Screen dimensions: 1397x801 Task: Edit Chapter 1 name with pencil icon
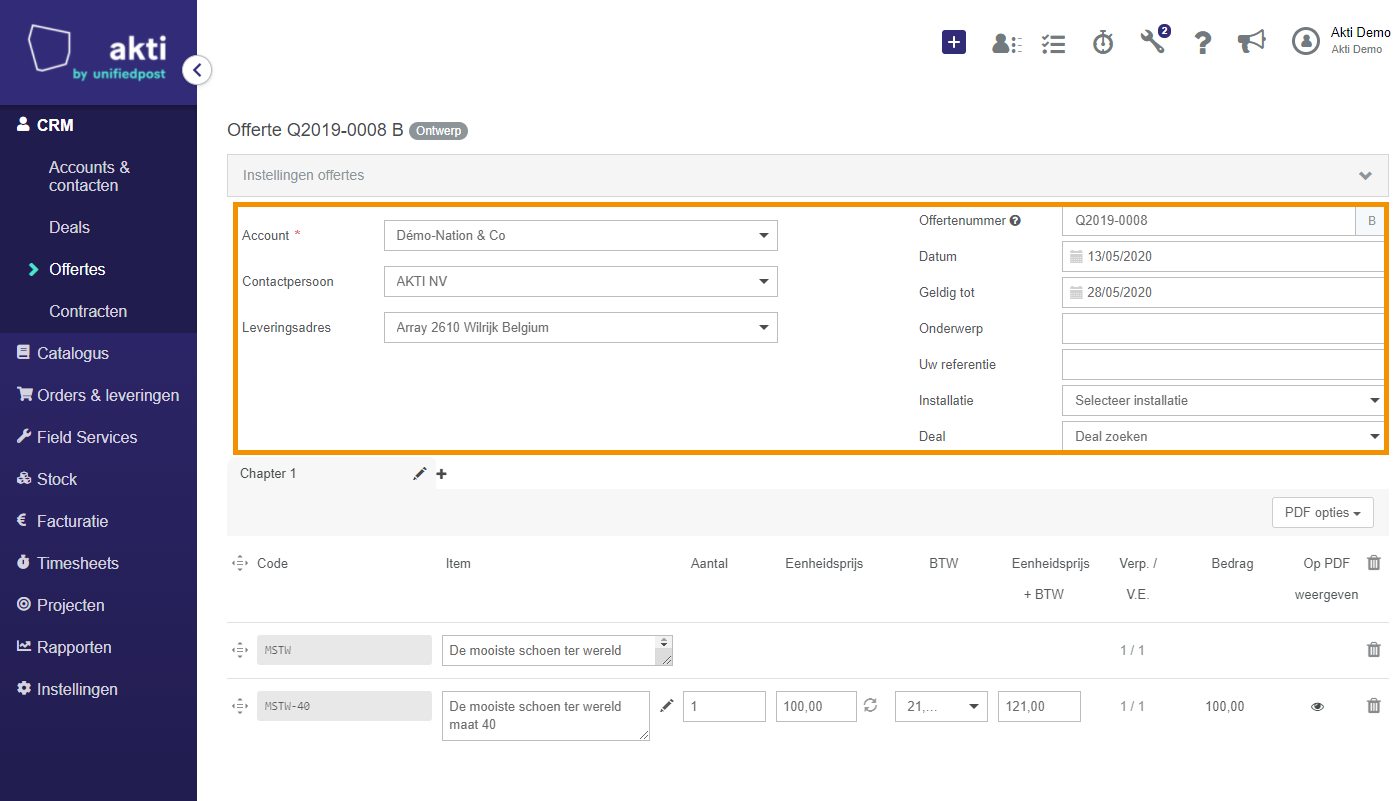pos(420,474)
